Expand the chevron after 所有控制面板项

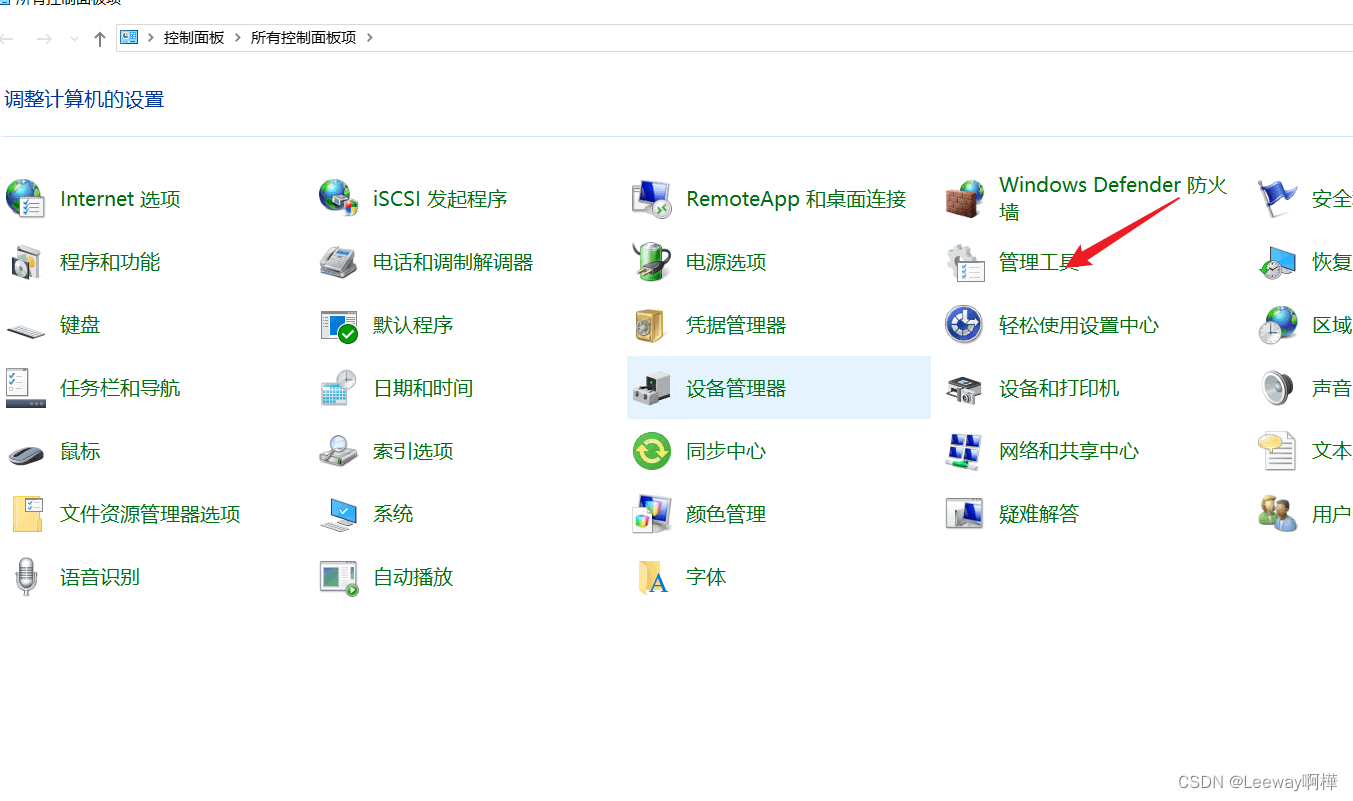(x=370, y=38)
